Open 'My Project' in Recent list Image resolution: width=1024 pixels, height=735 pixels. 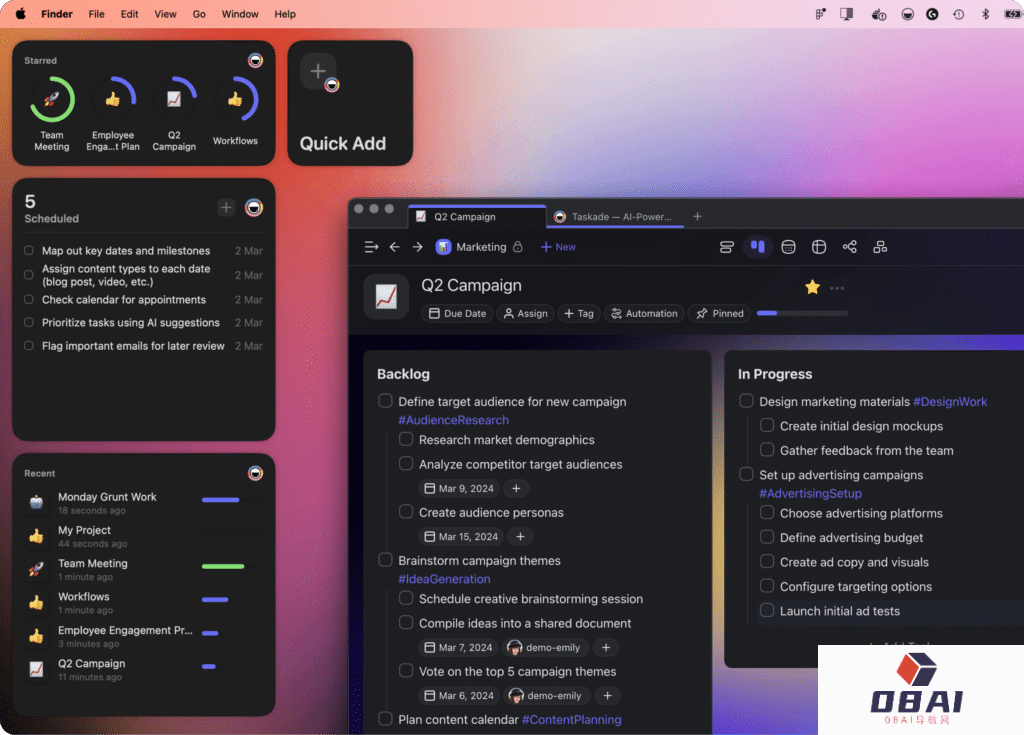144,536
